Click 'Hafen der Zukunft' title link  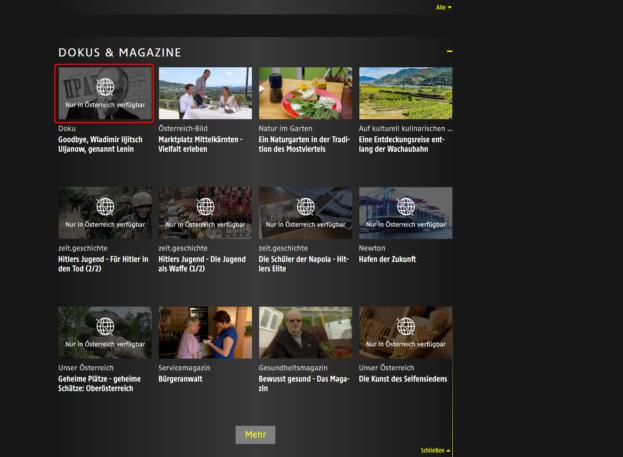coord(387,259)
